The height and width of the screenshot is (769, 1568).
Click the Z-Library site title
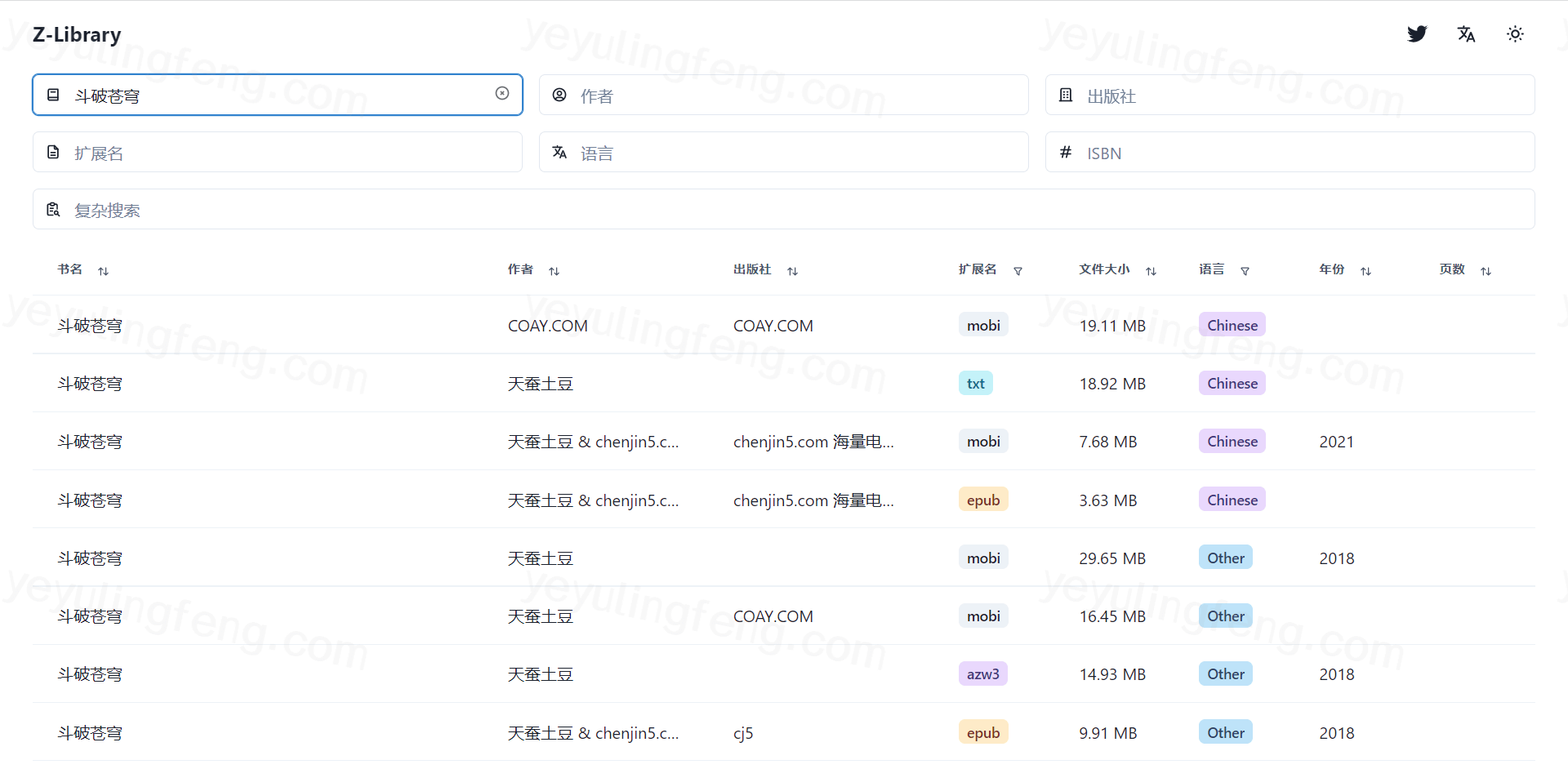(77, 34)
